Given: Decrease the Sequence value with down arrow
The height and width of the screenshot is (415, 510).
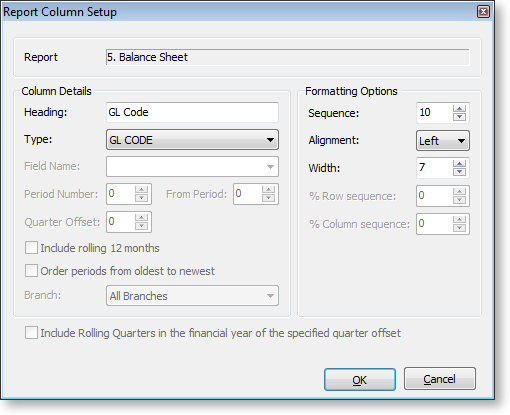Looking at the screenshot, I should (x=459, y=117).
